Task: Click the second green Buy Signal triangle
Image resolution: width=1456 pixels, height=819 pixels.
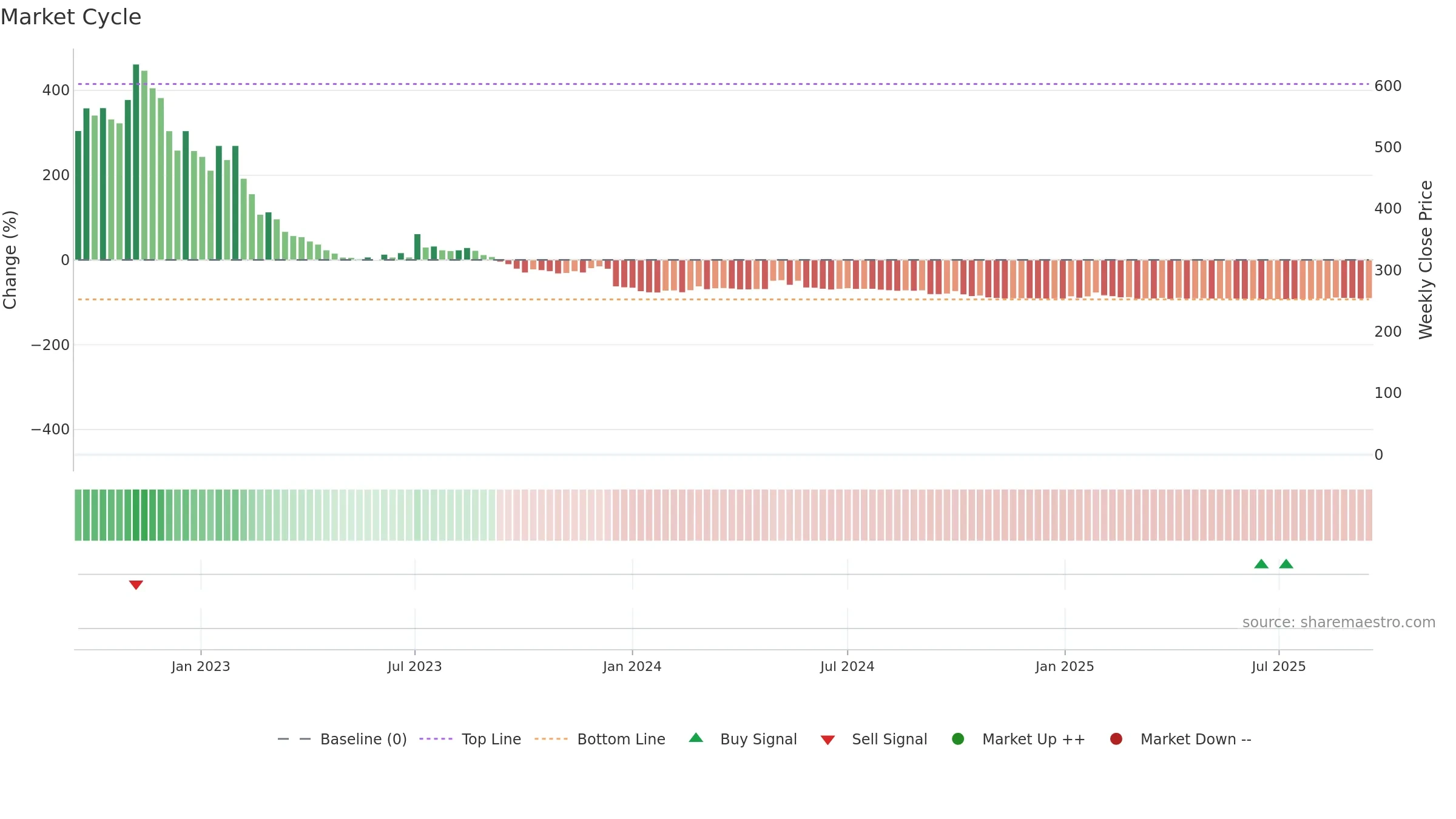Action: click(1286, 564)
